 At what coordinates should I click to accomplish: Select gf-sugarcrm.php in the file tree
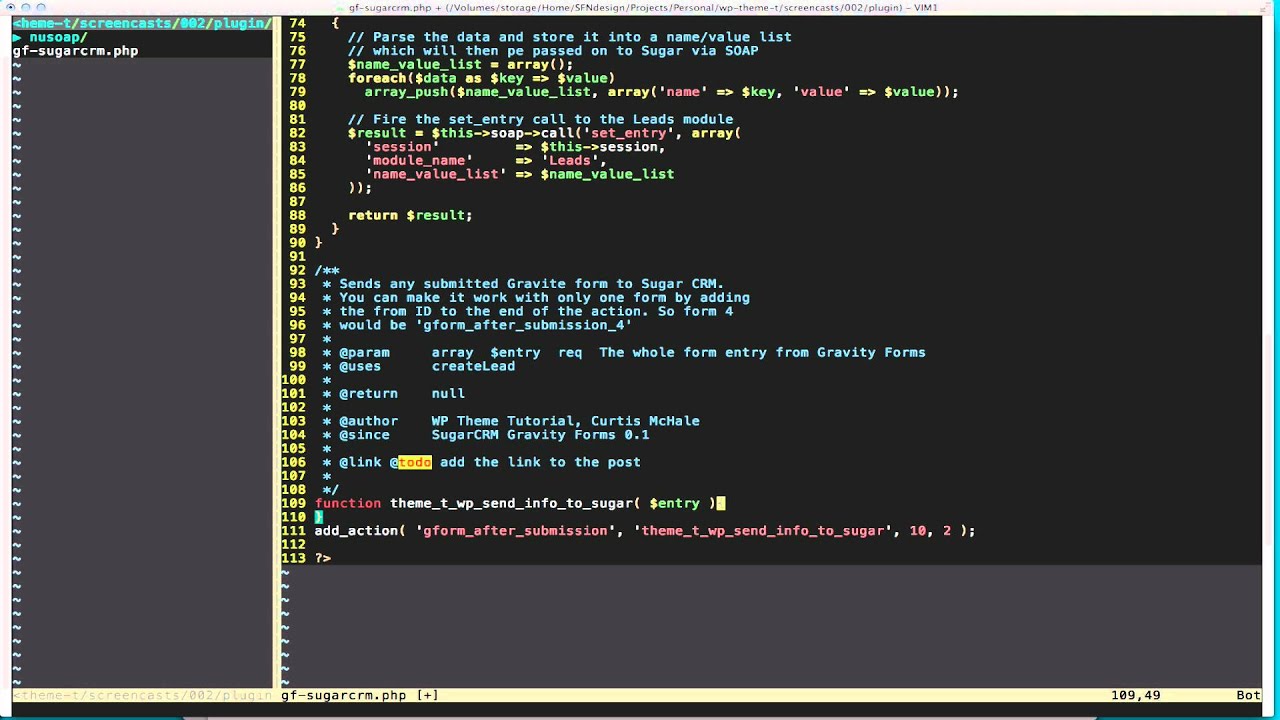coord(75,51)
